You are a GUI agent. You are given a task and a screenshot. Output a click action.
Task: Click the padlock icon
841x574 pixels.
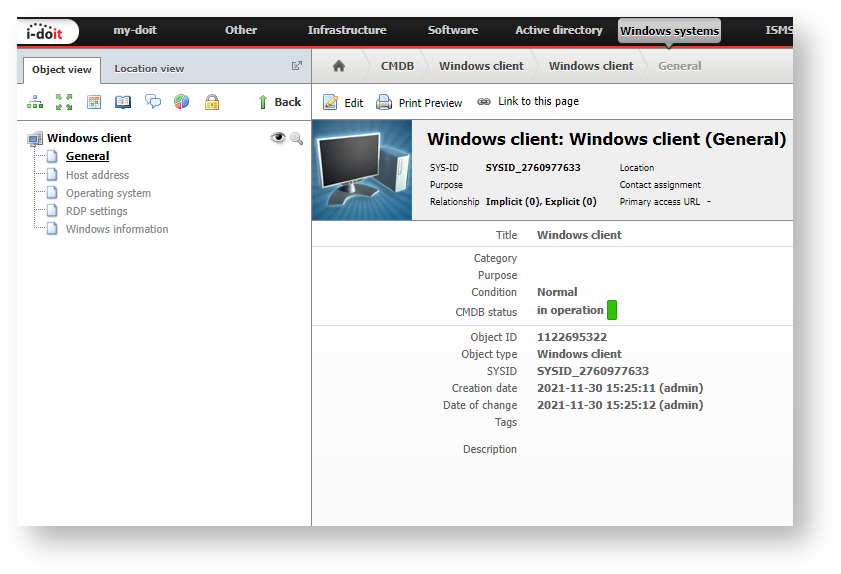click(212, 102)
